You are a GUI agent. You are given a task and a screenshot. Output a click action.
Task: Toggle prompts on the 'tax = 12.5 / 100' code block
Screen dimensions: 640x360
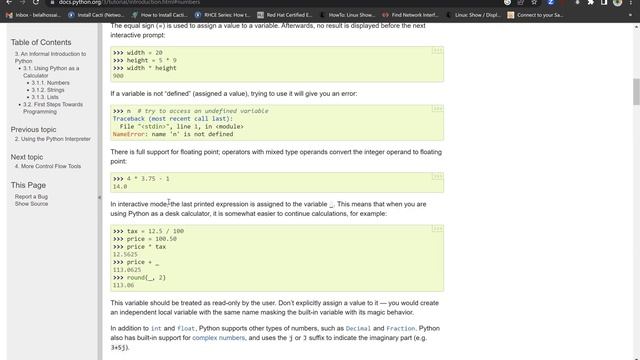click(437, 229)
